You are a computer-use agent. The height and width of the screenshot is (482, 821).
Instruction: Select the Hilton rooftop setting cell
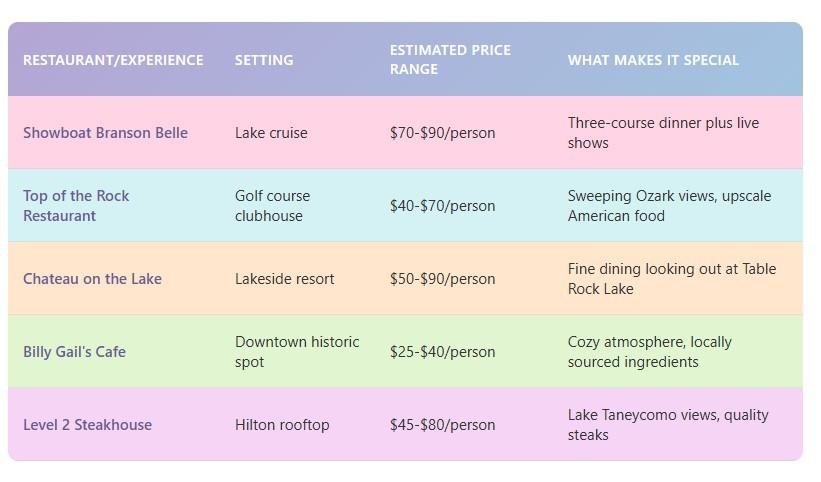point(282,425)
